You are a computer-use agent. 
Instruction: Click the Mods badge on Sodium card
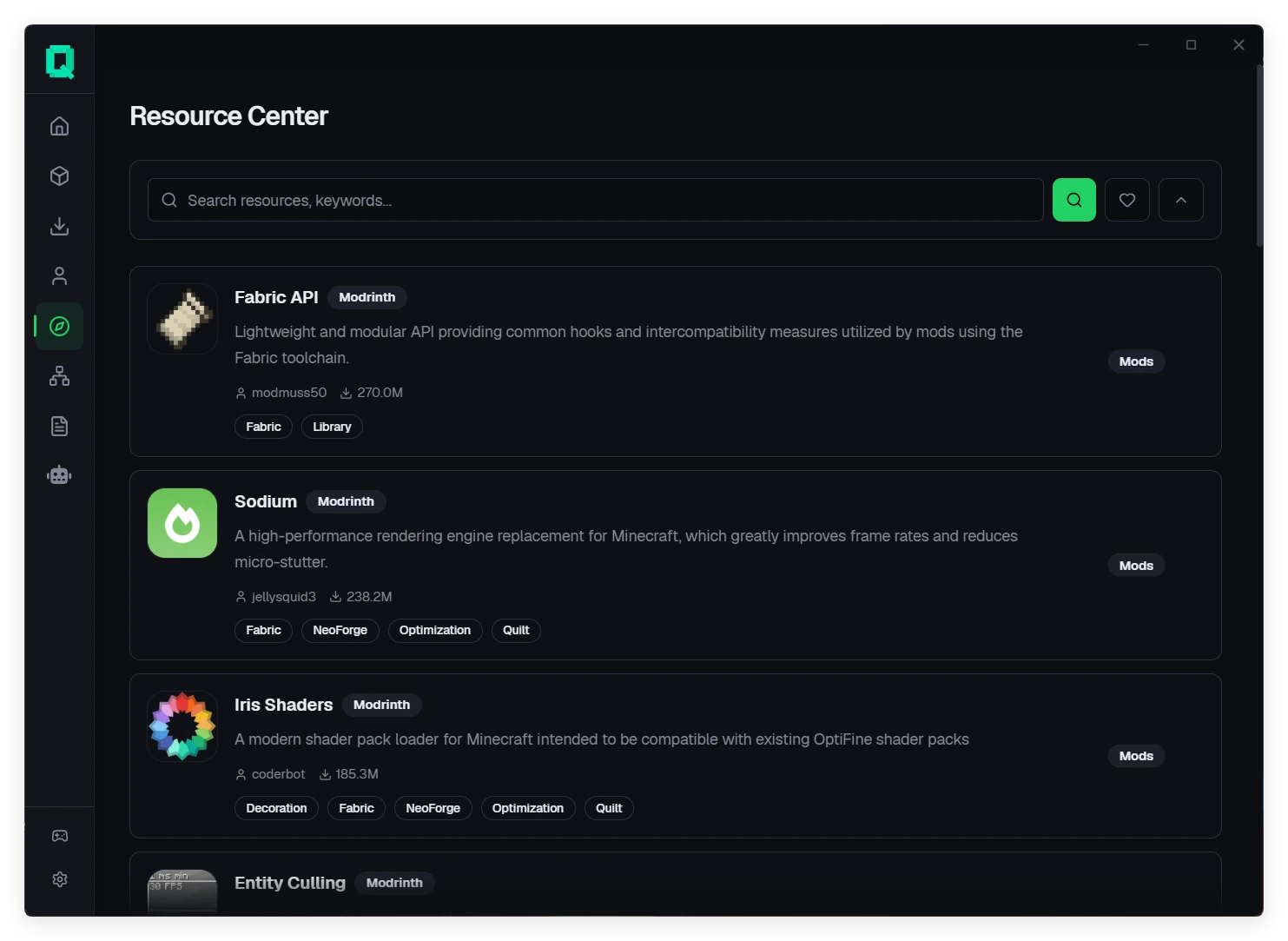(x=1136, y=566)
